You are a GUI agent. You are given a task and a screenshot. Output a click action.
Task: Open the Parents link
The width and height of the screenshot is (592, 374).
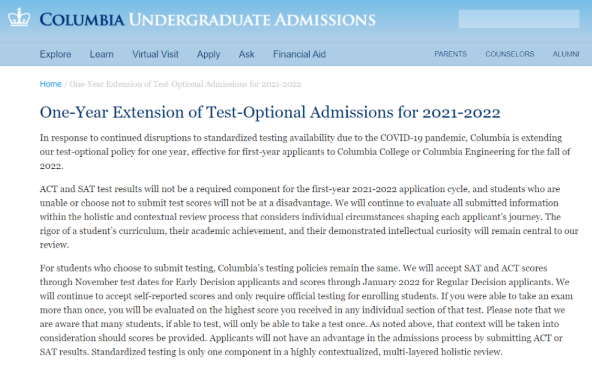[450, 54]
